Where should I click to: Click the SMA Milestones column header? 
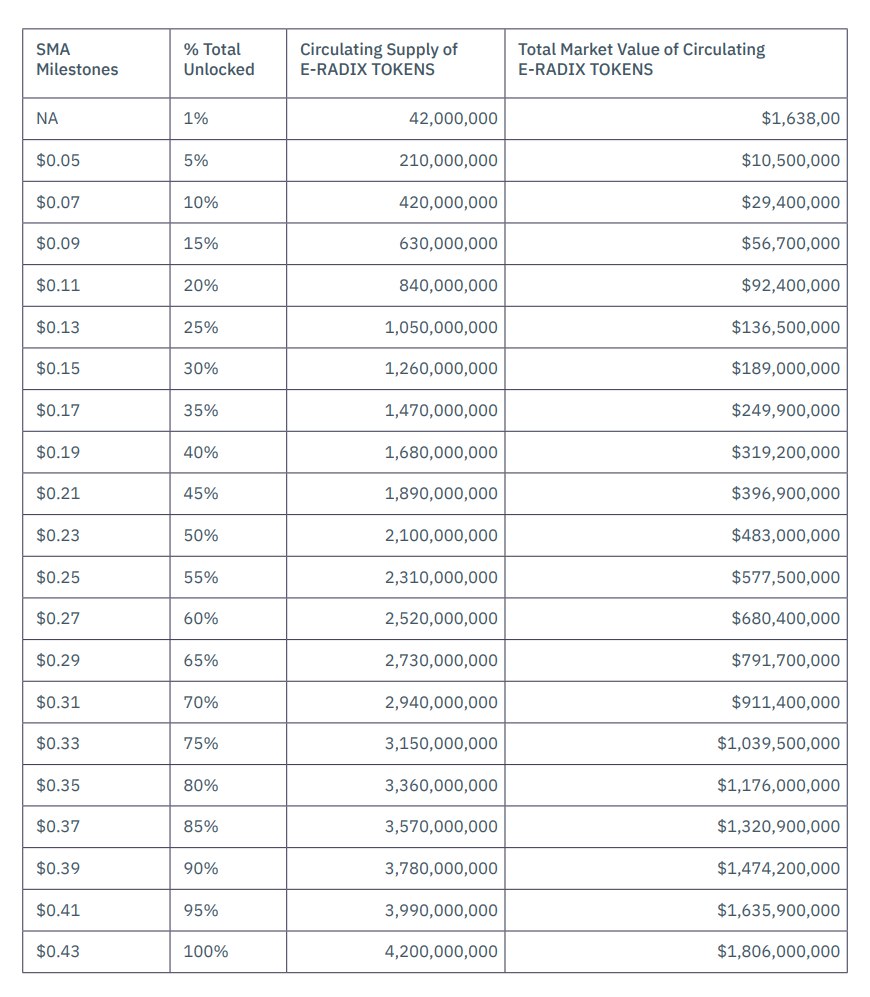click(96, 64)
